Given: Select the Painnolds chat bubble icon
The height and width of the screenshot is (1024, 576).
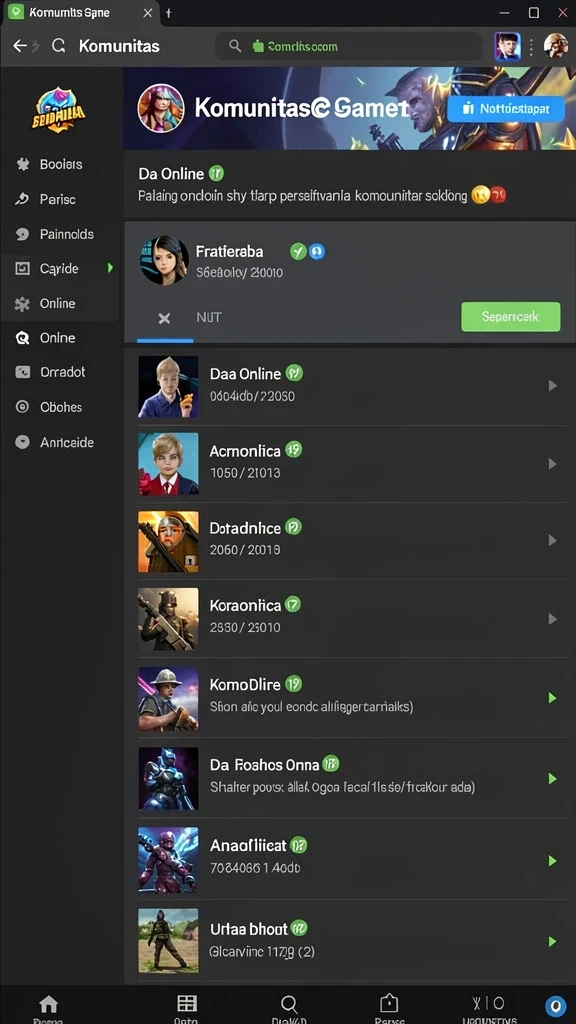Looking at the screenshot, I should click(22, 234).
